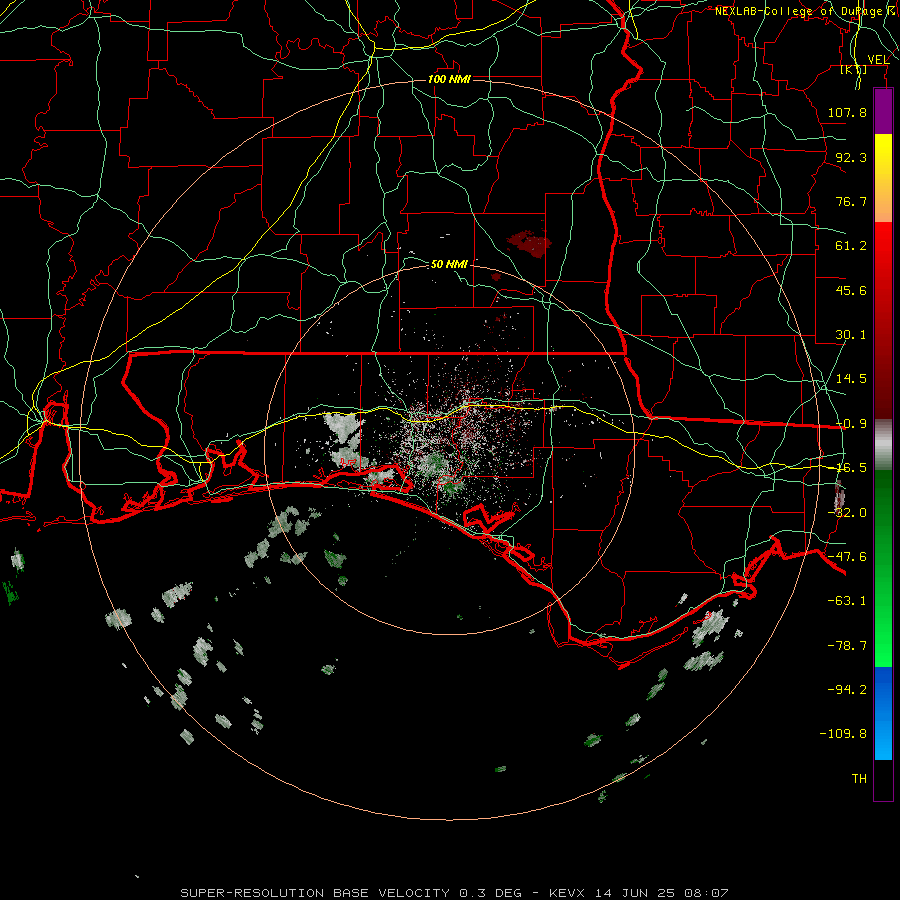Screen dimensions: 900x900
Task: Select the -0.9 velocity scale value
Action: point(851,424)
